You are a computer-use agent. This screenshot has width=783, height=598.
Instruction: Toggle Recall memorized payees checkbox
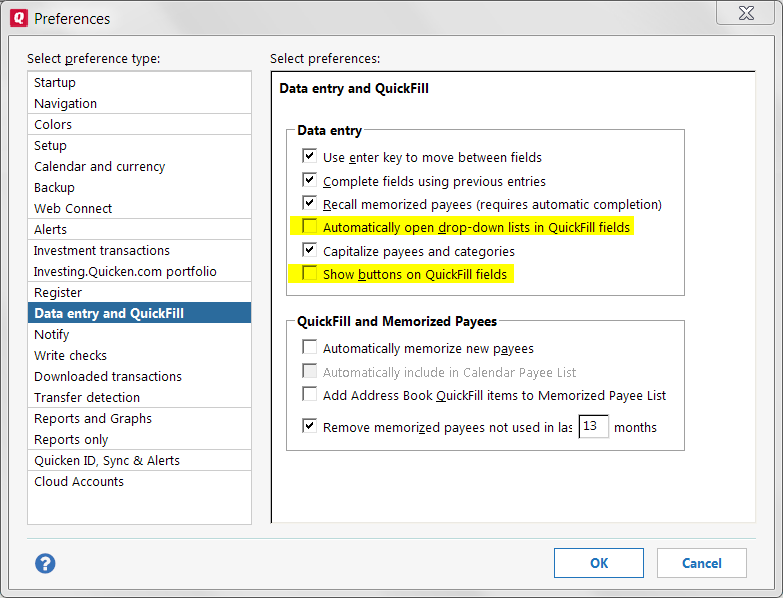coord(310,203)
